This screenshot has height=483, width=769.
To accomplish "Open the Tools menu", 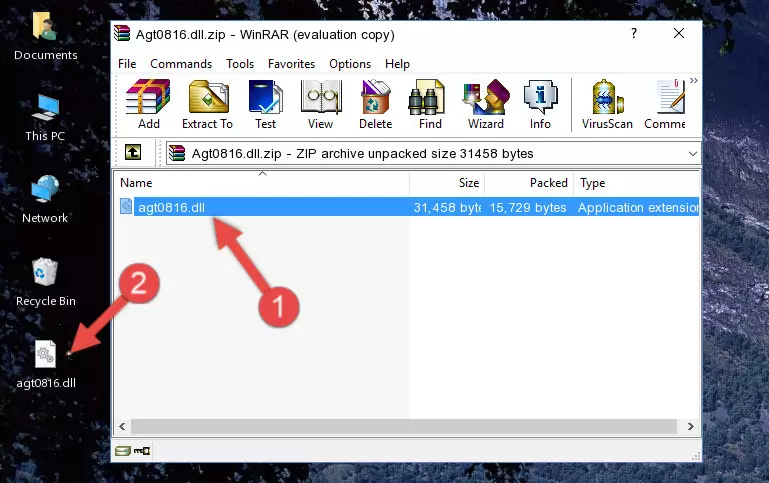I will pos(240,64).
